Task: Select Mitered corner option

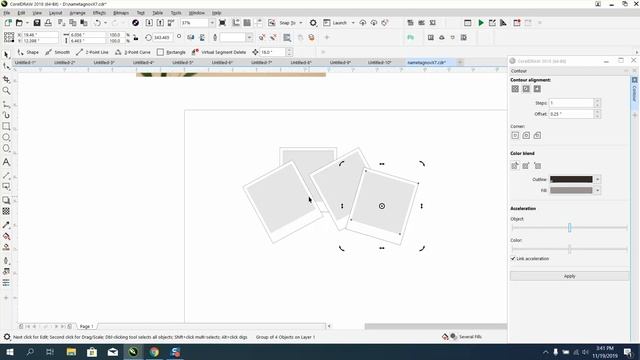Action: pyautogui.click(x=515, y=135)
